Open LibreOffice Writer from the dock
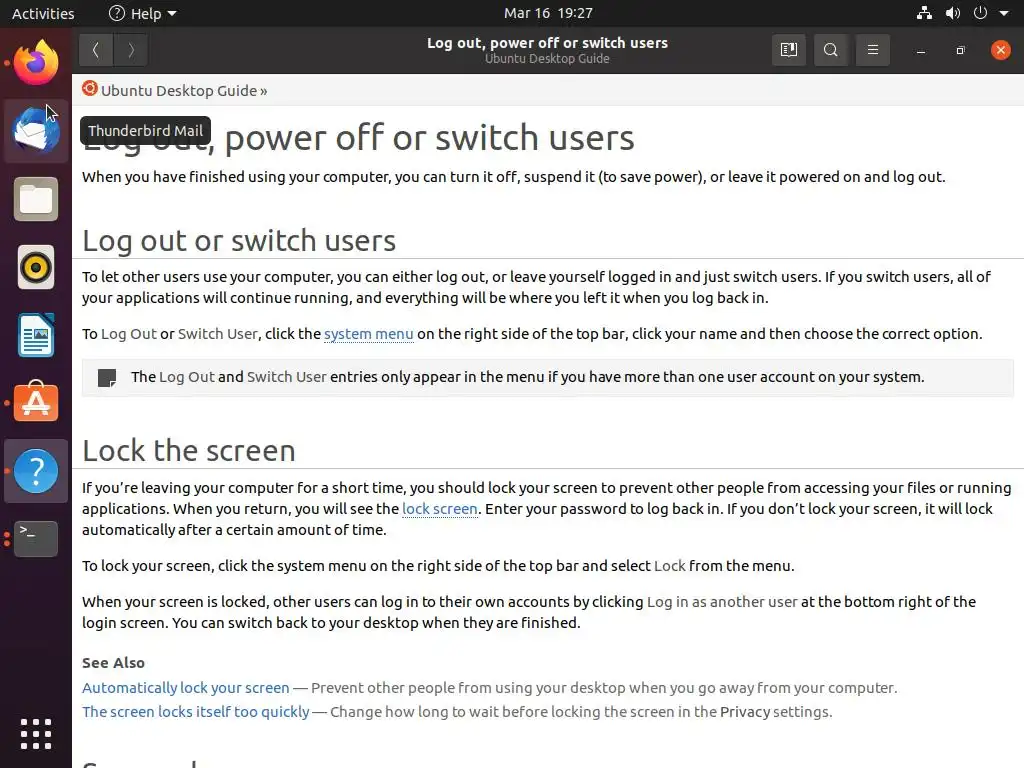This screenshot has width=1024, height=768. point(36,335)
